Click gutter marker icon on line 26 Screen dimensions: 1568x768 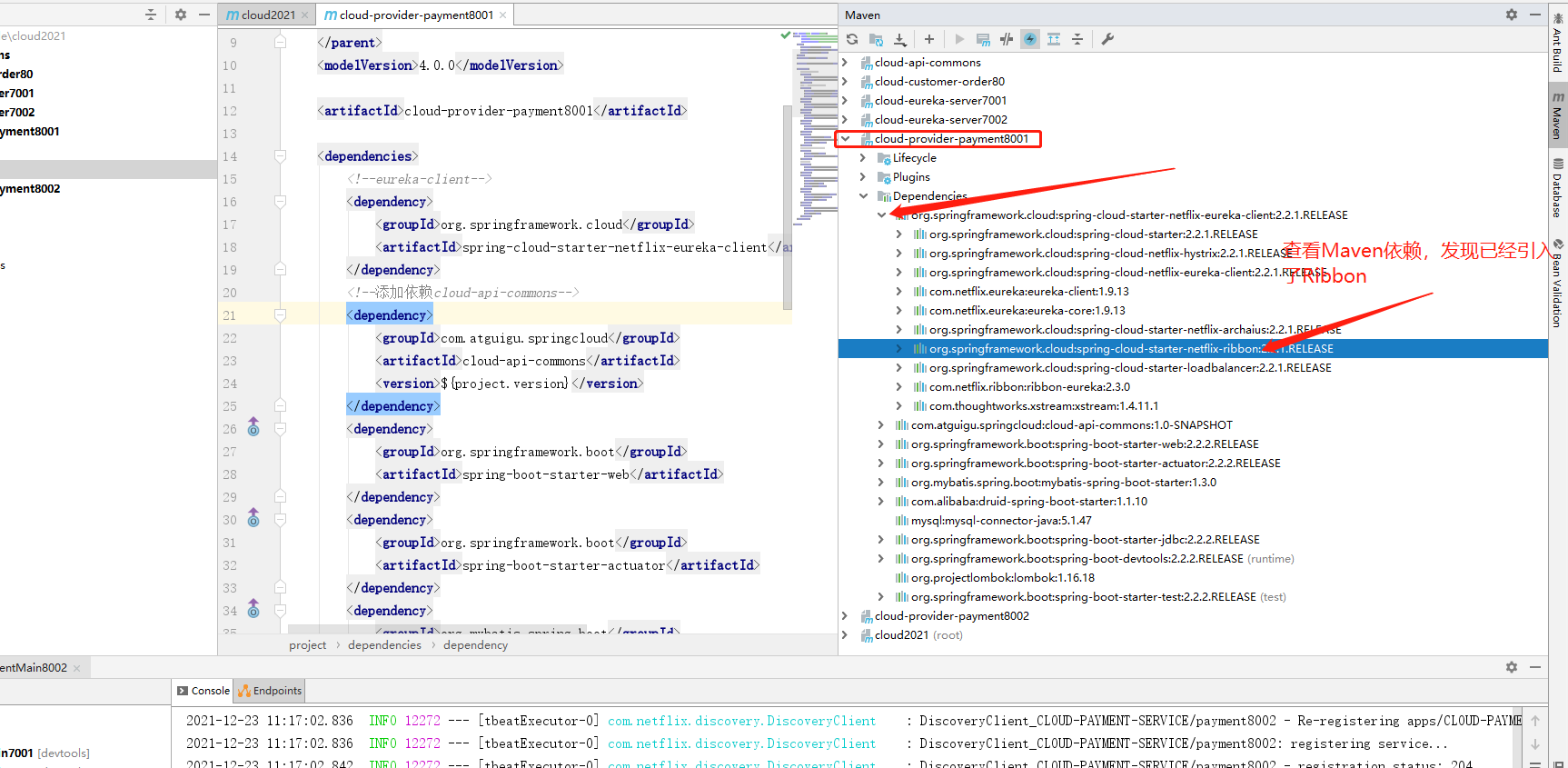tap(253, 427)
